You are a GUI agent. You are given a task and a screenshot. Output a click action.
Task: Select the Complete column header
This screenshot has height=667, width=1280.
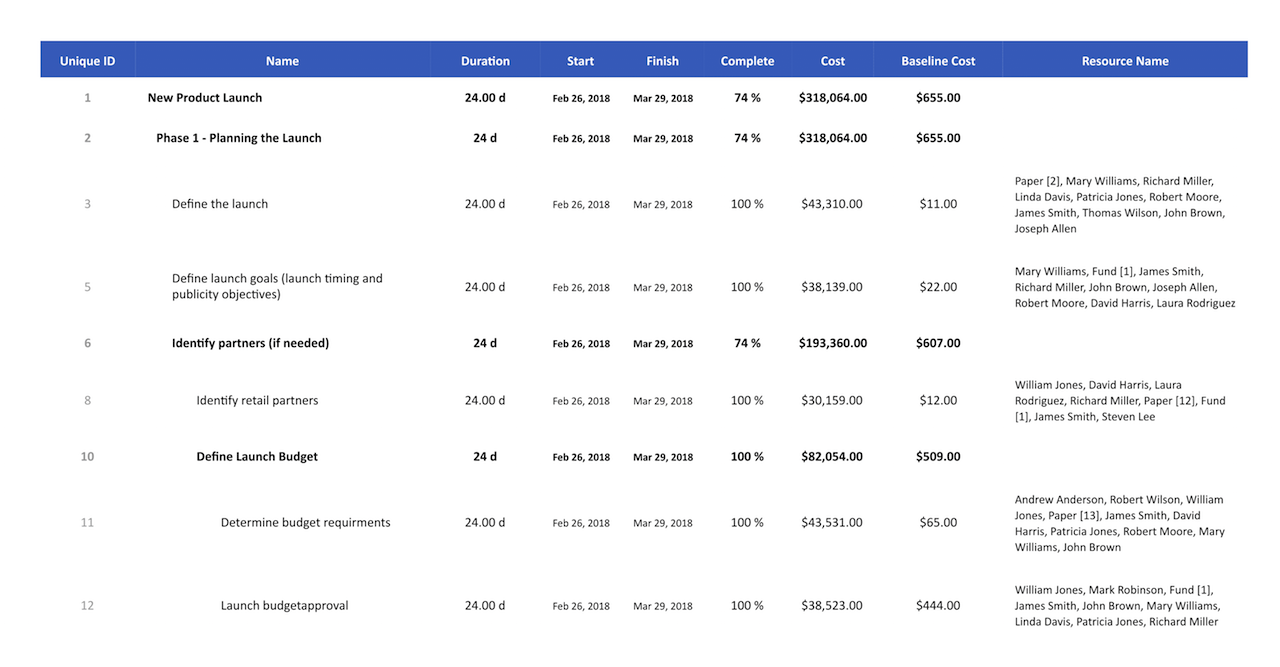point(747,61)
